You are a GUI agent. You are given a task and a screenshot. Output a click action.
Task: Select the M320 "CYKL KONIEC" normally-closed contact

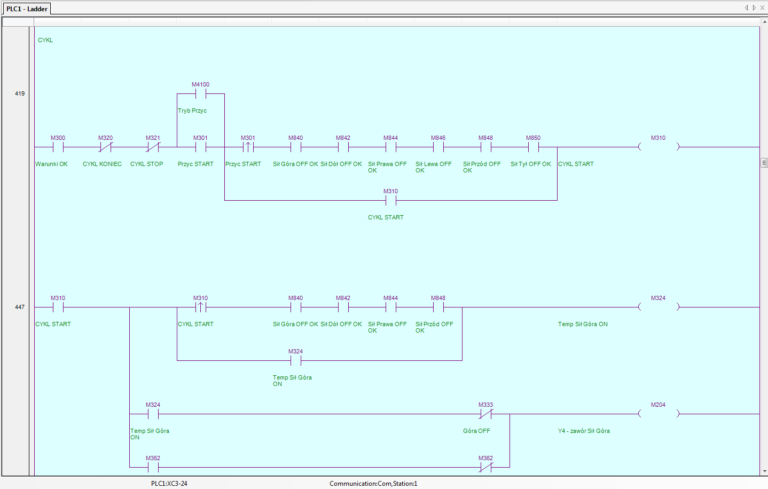[x=105, y=147]
